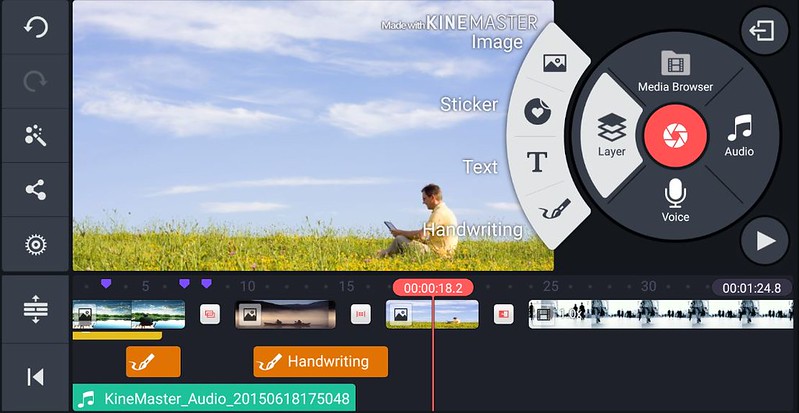Add a Sticker layer

(539, 110)
